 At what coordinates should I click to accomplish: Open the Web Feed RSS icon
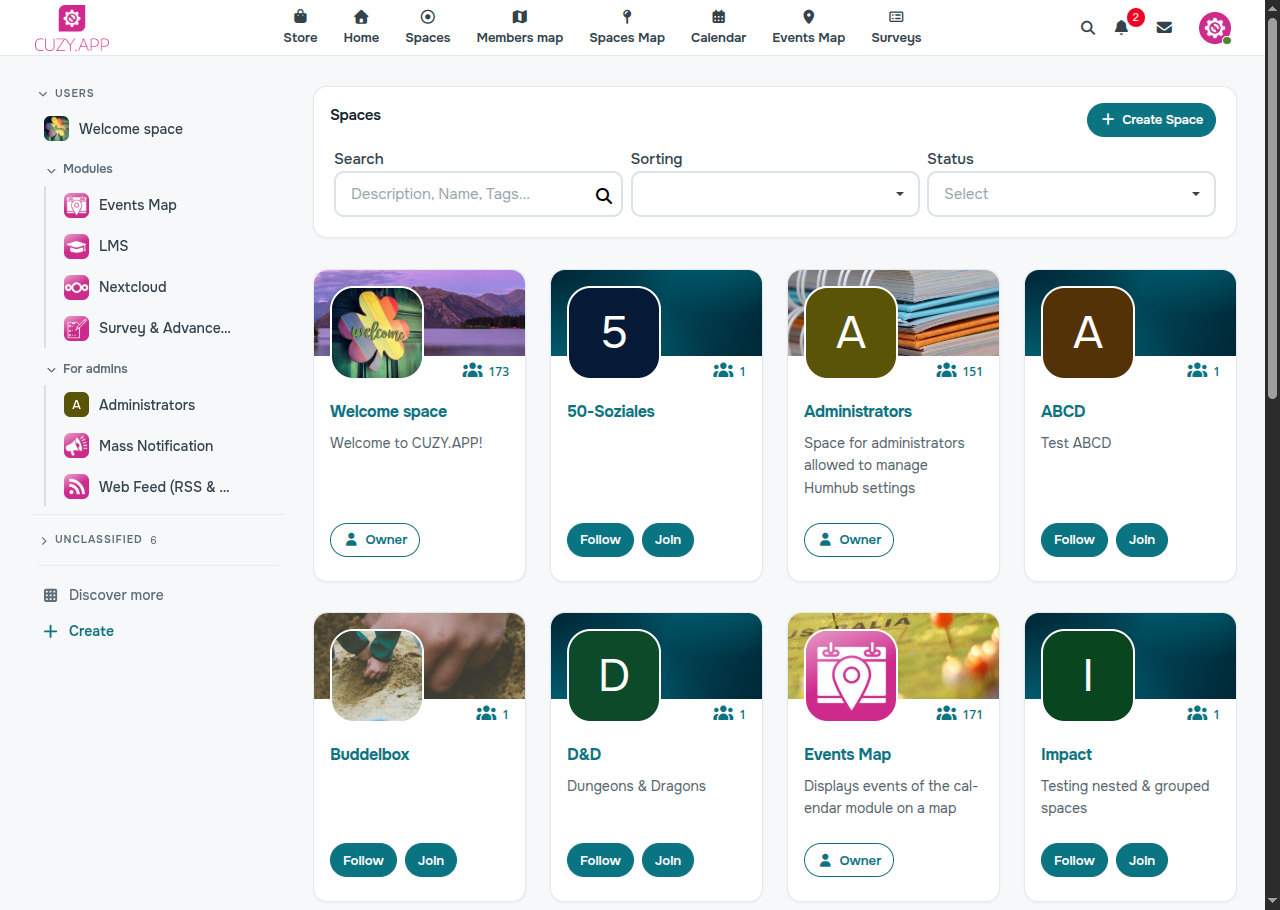click(x=76, y=487)
